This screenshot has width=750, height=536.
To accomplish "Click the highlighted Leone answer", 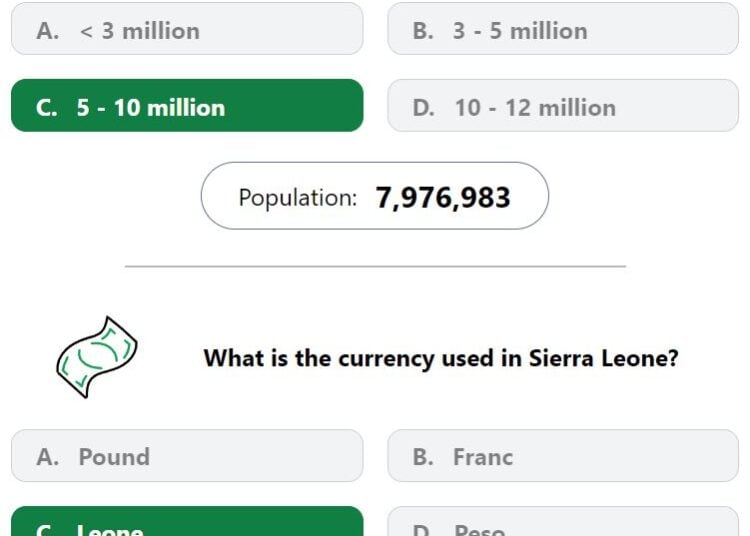I will [187, 521].
